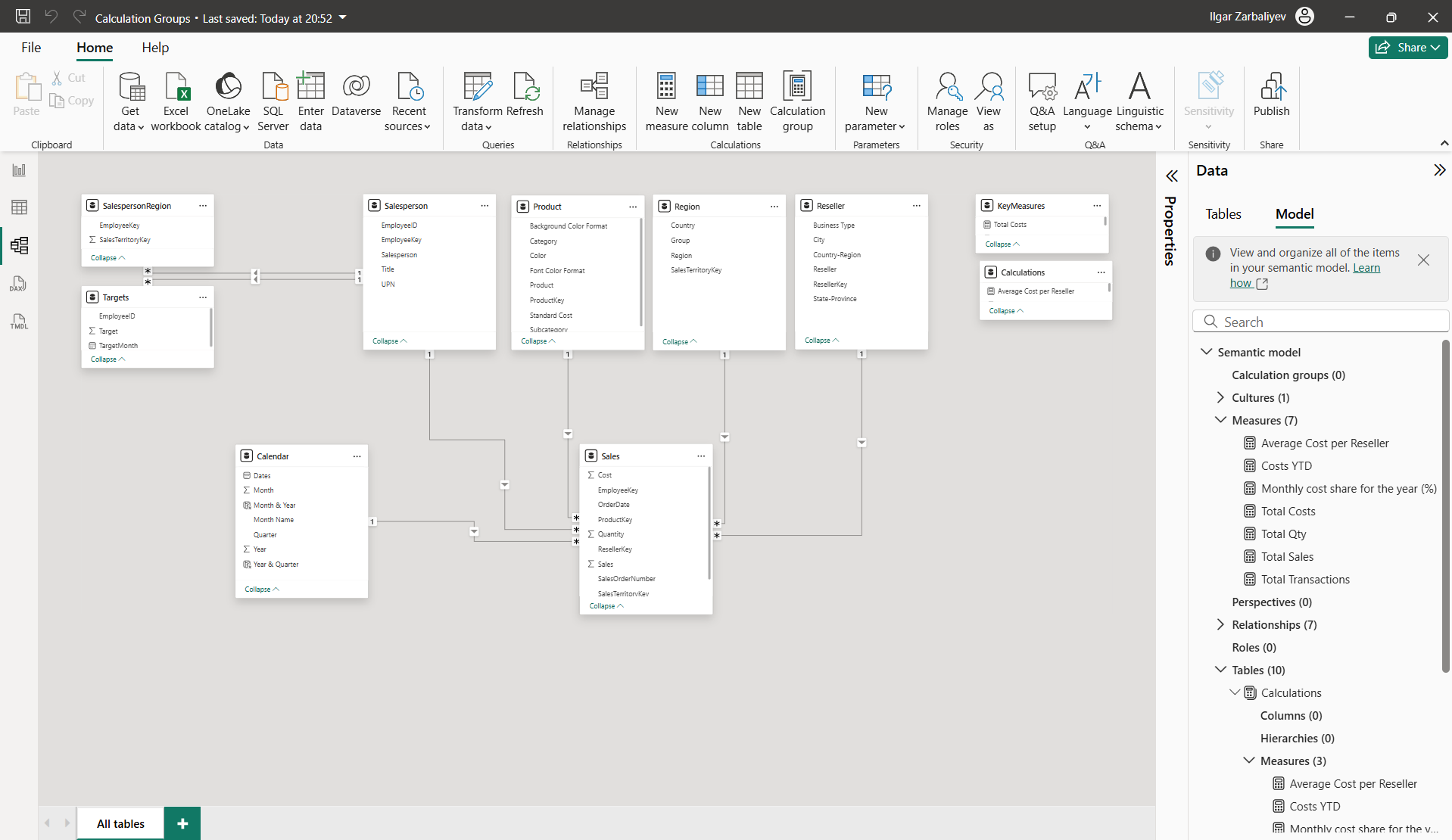Screen dimensions: 1452x840
Task: Expand the Cultures (1) node
Action: tap(1220, 397)
